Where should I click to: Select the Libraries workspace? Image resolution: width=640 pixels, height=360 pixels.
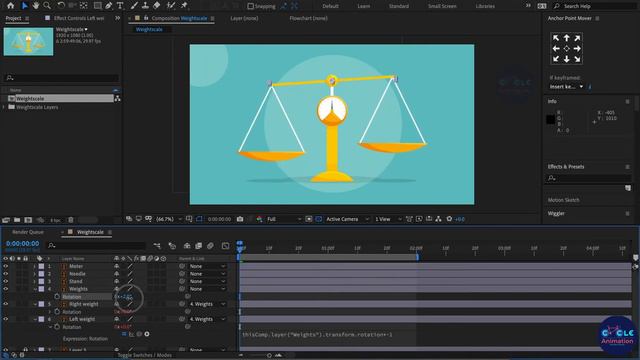click(485, 6)
